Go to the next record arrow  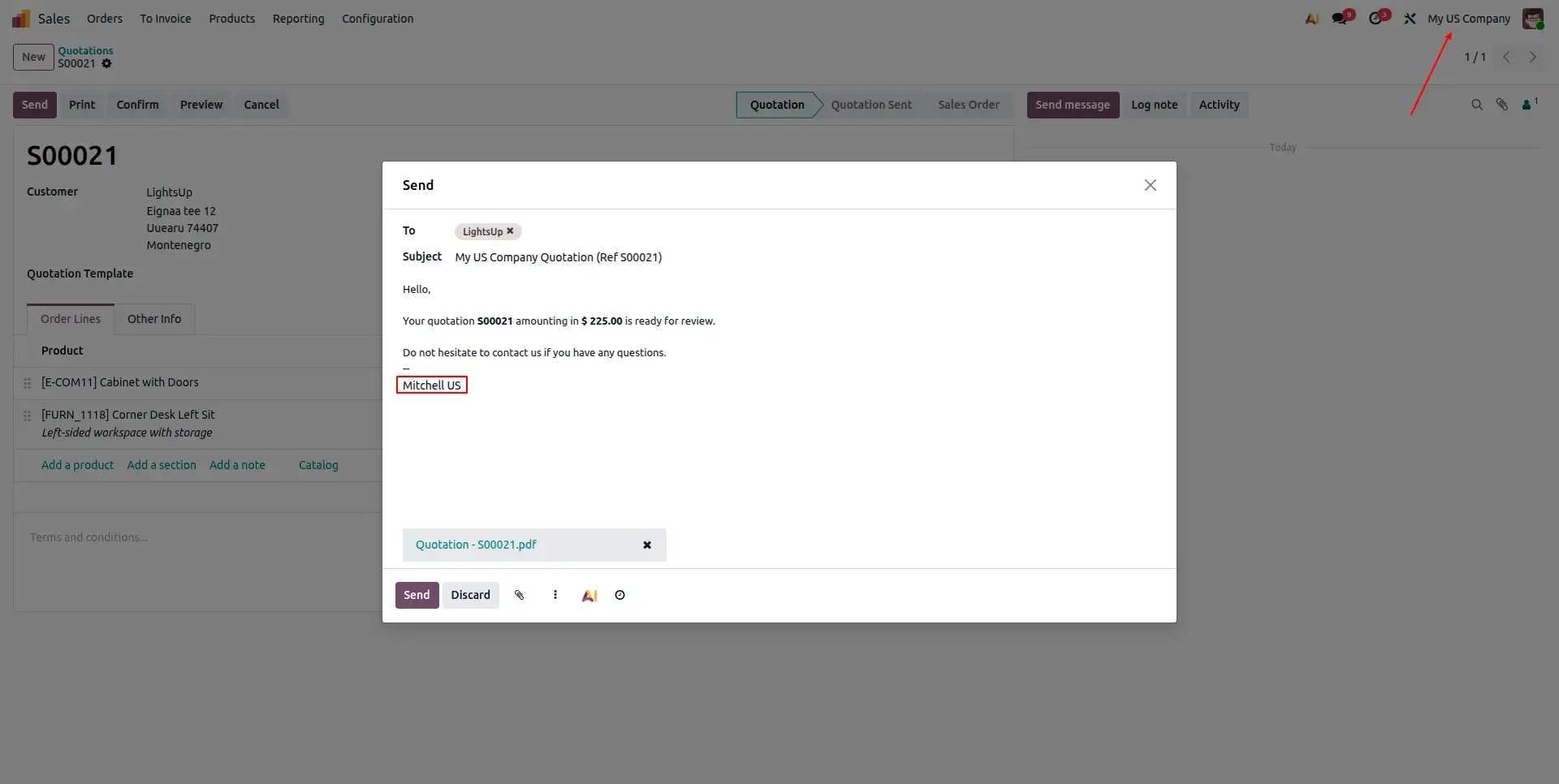tap(1533, 57)
